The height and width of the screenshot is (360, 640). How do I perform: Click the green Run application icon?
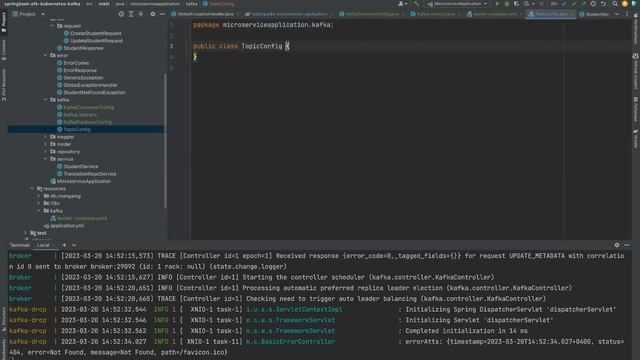[x=497, y=4]
